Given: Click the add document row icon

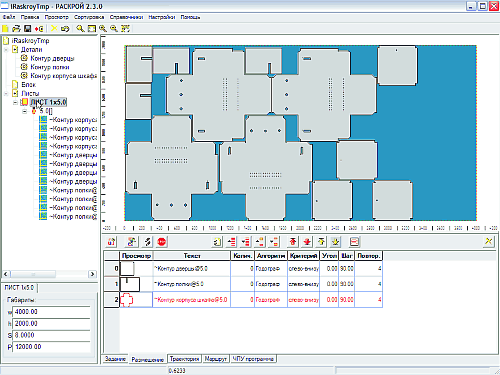Looking at the screenshot, I should (x=217, y=242).
